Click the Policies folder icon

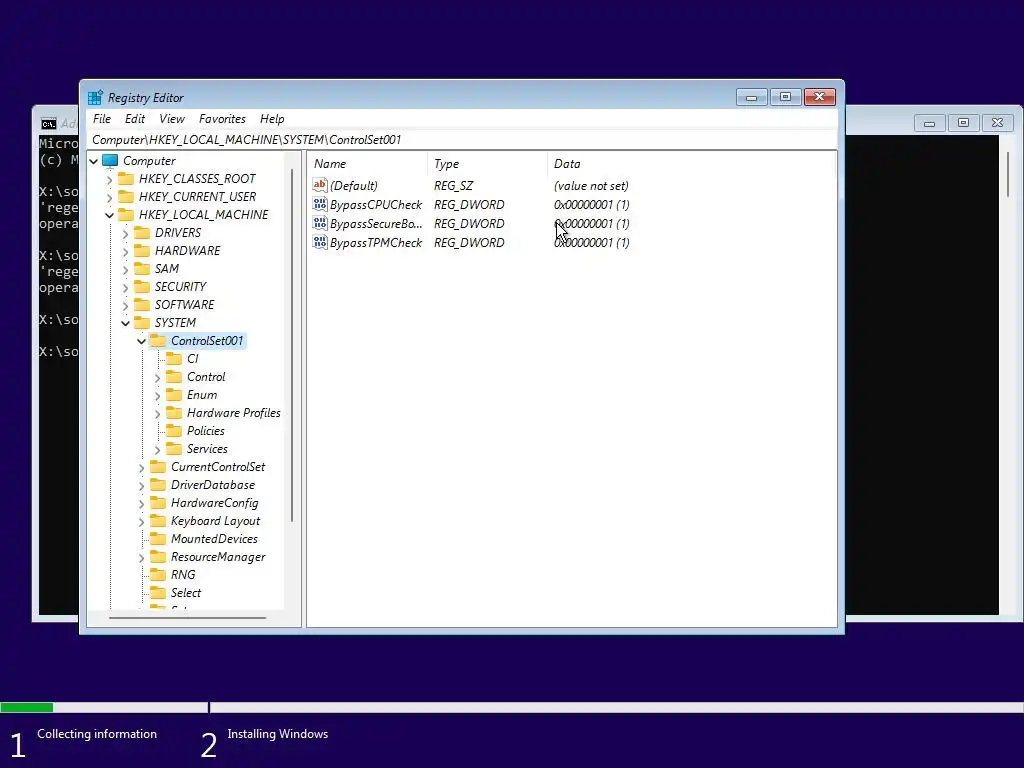(x=174, y=430)
